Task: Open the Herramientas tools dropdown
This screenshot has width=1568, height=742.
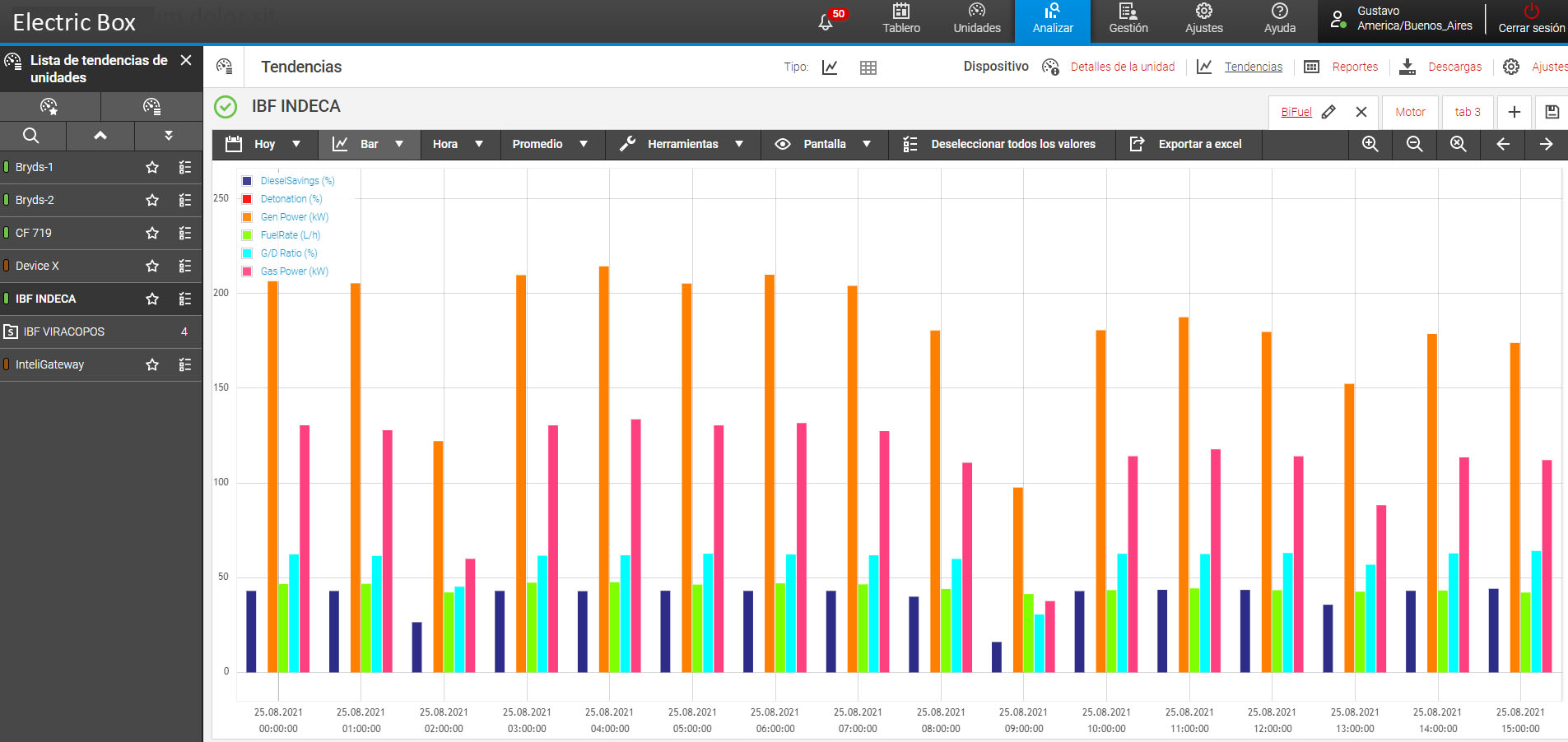Action: pyautogui.click(x=682, y=144)
